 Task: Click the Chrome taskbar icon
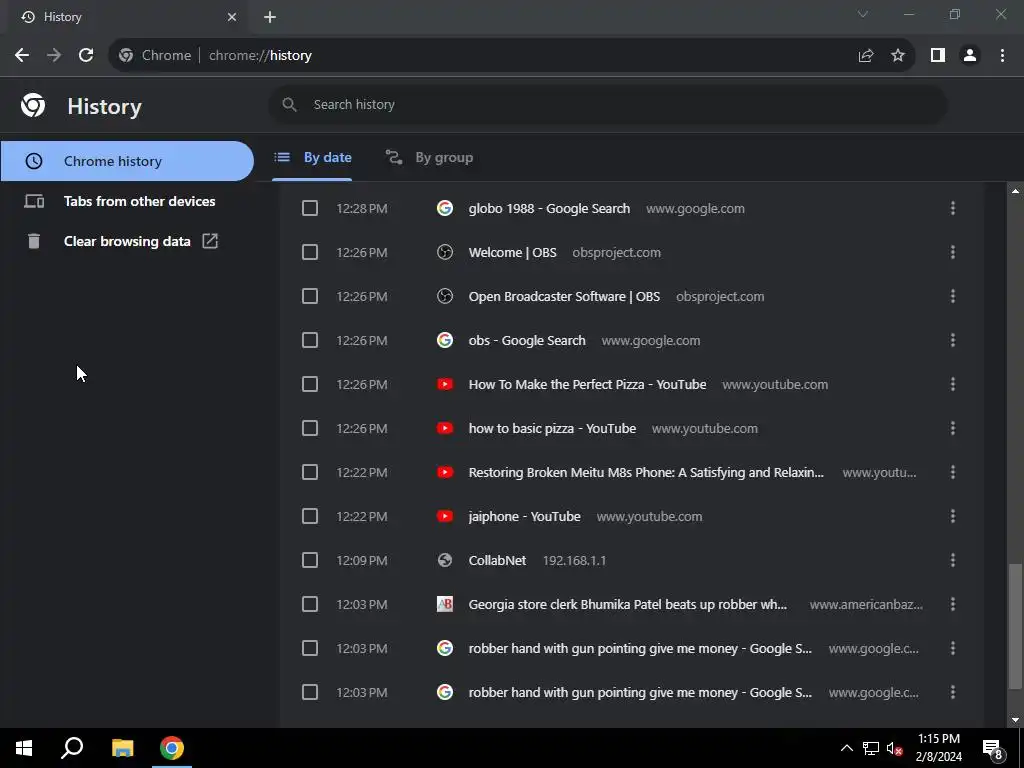click(x=172, y=748)
